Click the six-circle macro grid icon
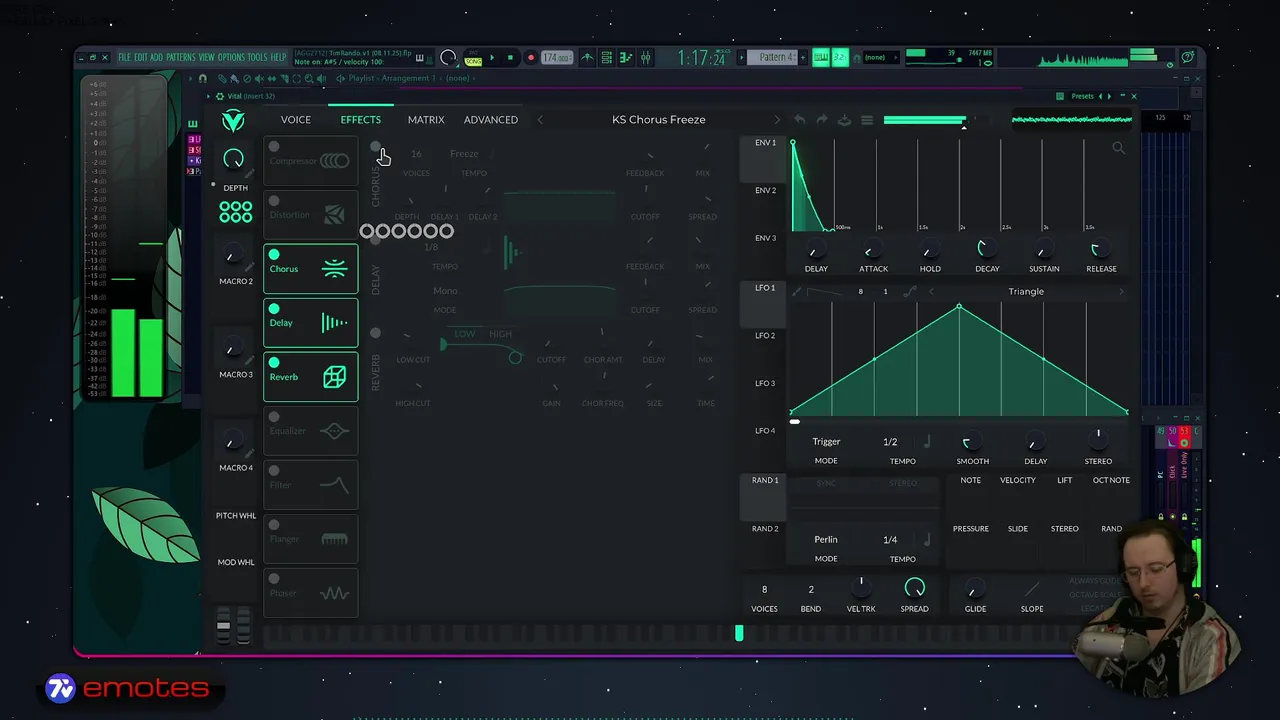The height and width of the screenshot is (720, 1280). pyautogui.click(x=236, y=211)
